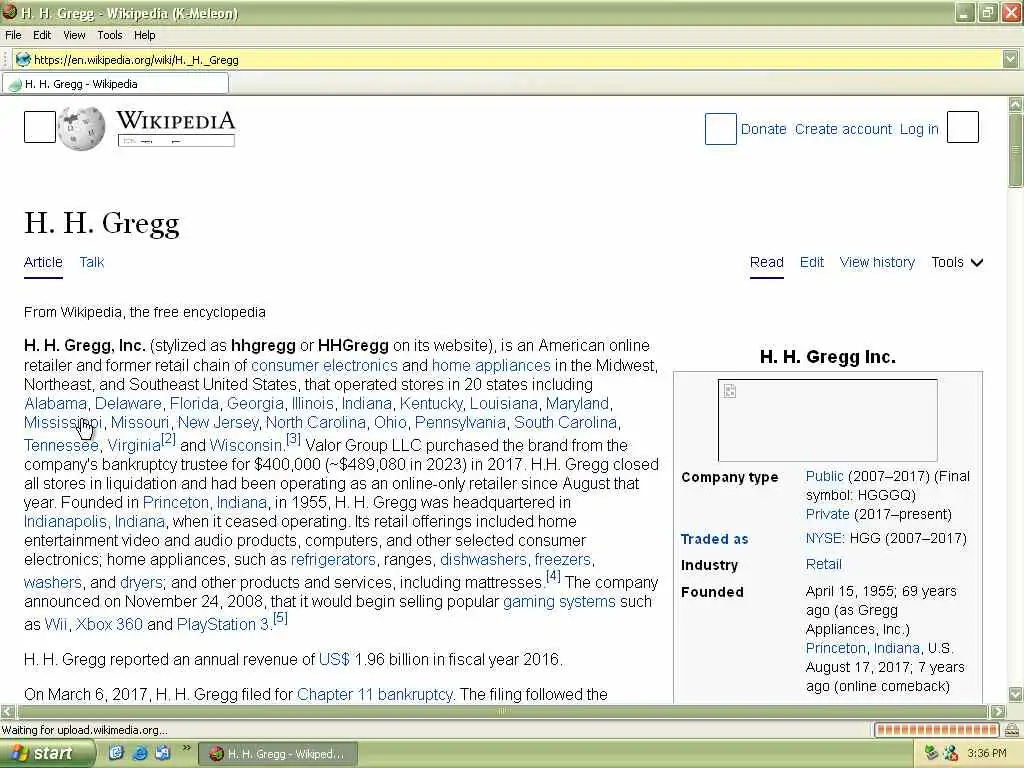This screenshot has width=1024, height=768.
Task: Click the K-Meleon icon in the title bar
Action: coord(9,12)
